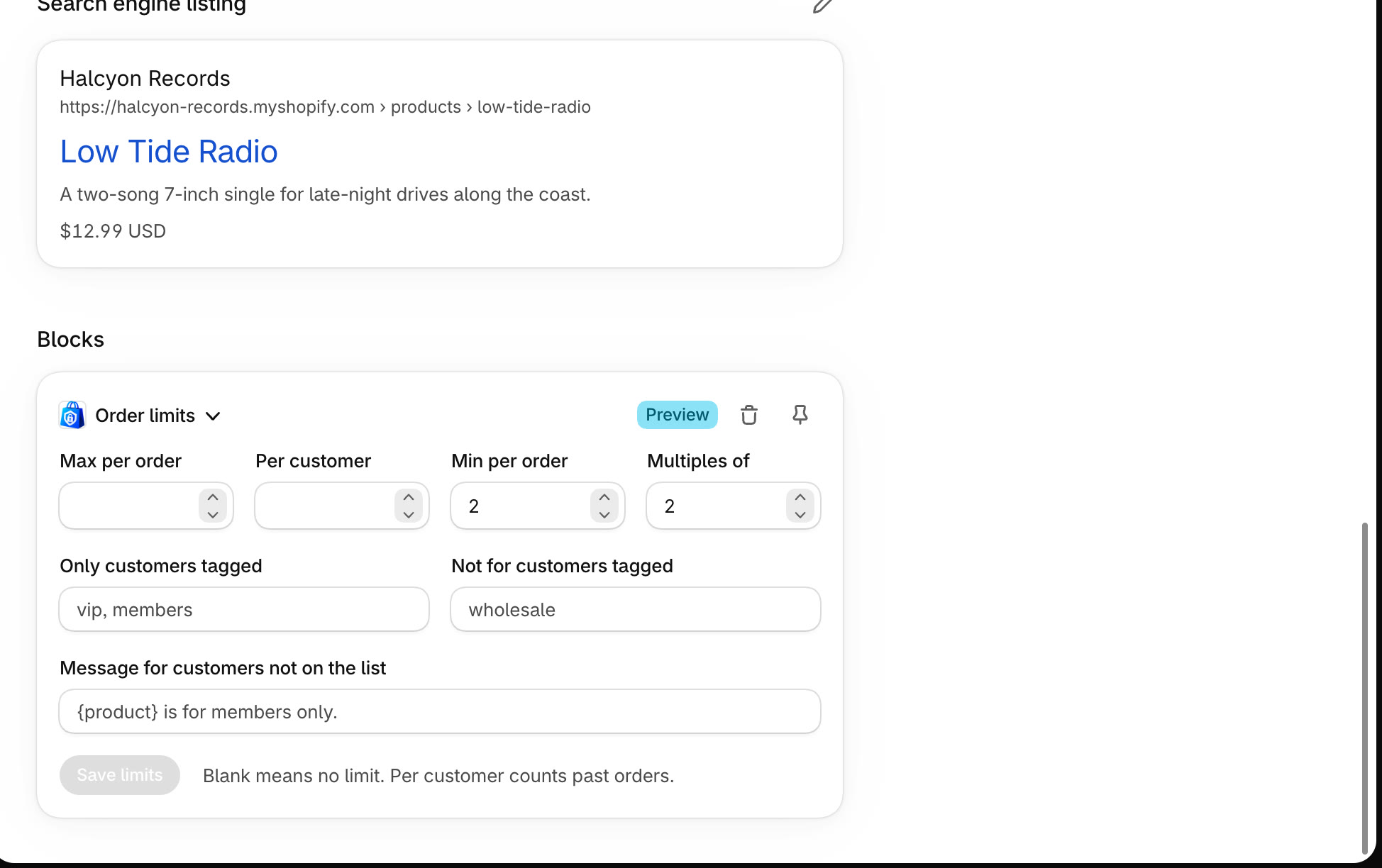Viewport: 1382px width, 868px height.
Task: Decrease the Multiples of value
Action: point(800,515)
